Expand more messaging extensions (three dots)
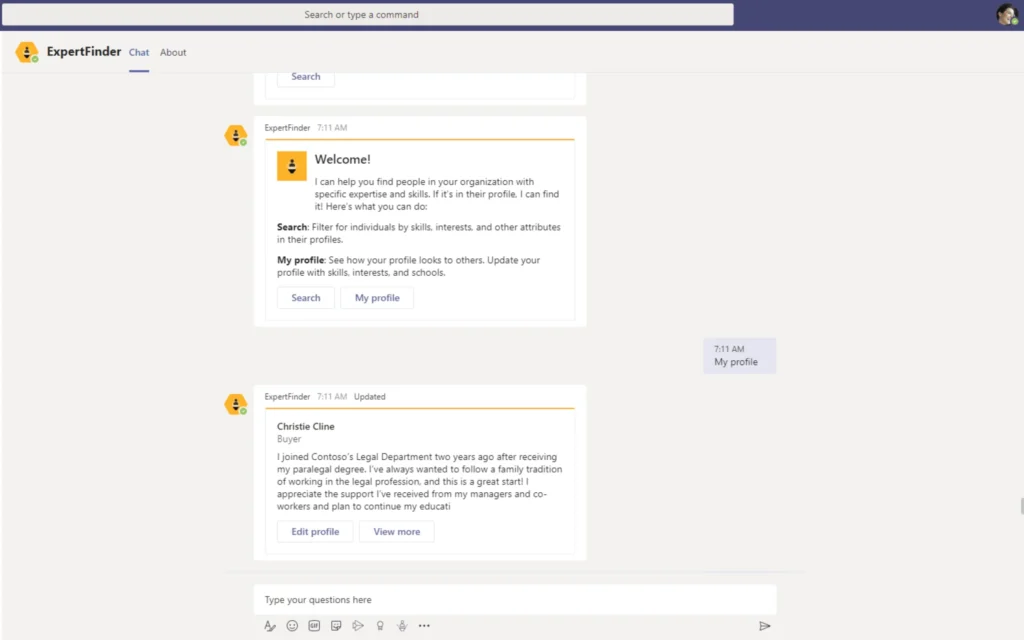 click(424, 626)
